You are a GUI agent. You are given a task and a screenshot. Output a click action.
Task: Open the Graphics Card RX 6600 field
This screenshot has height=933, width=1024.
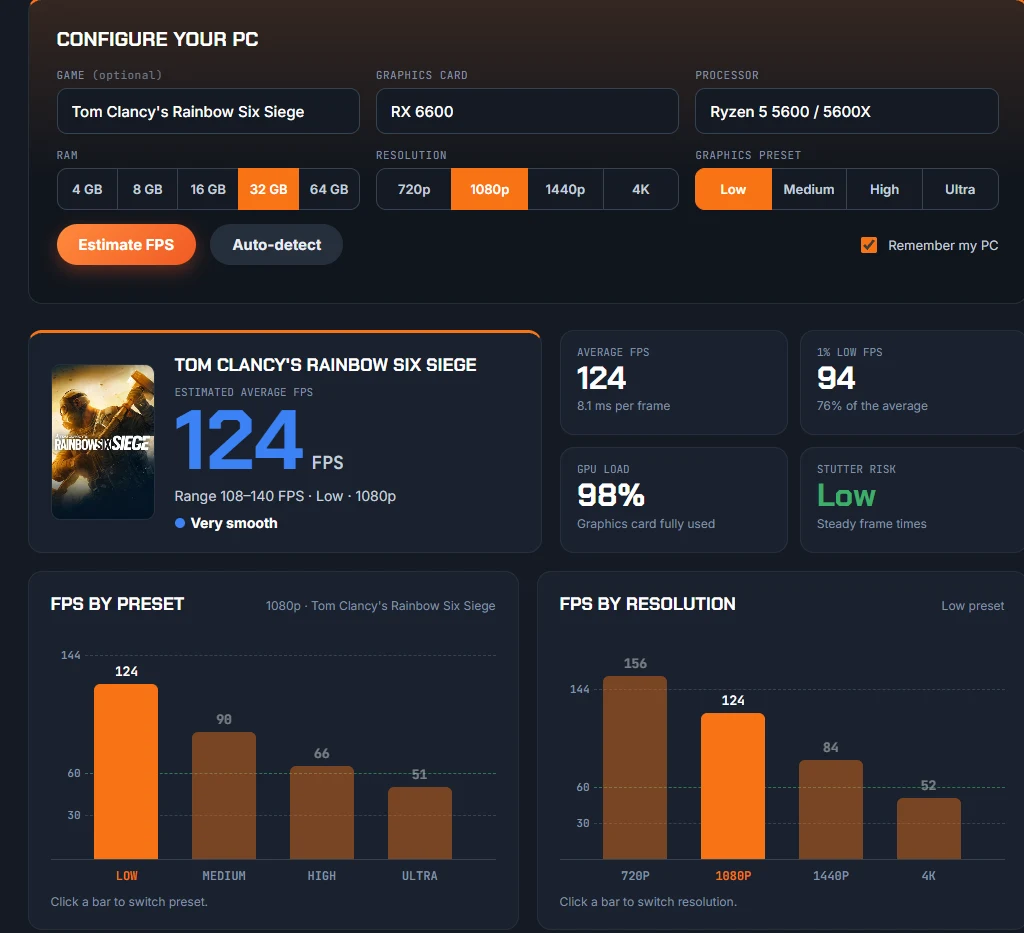(x=527, y=112)
